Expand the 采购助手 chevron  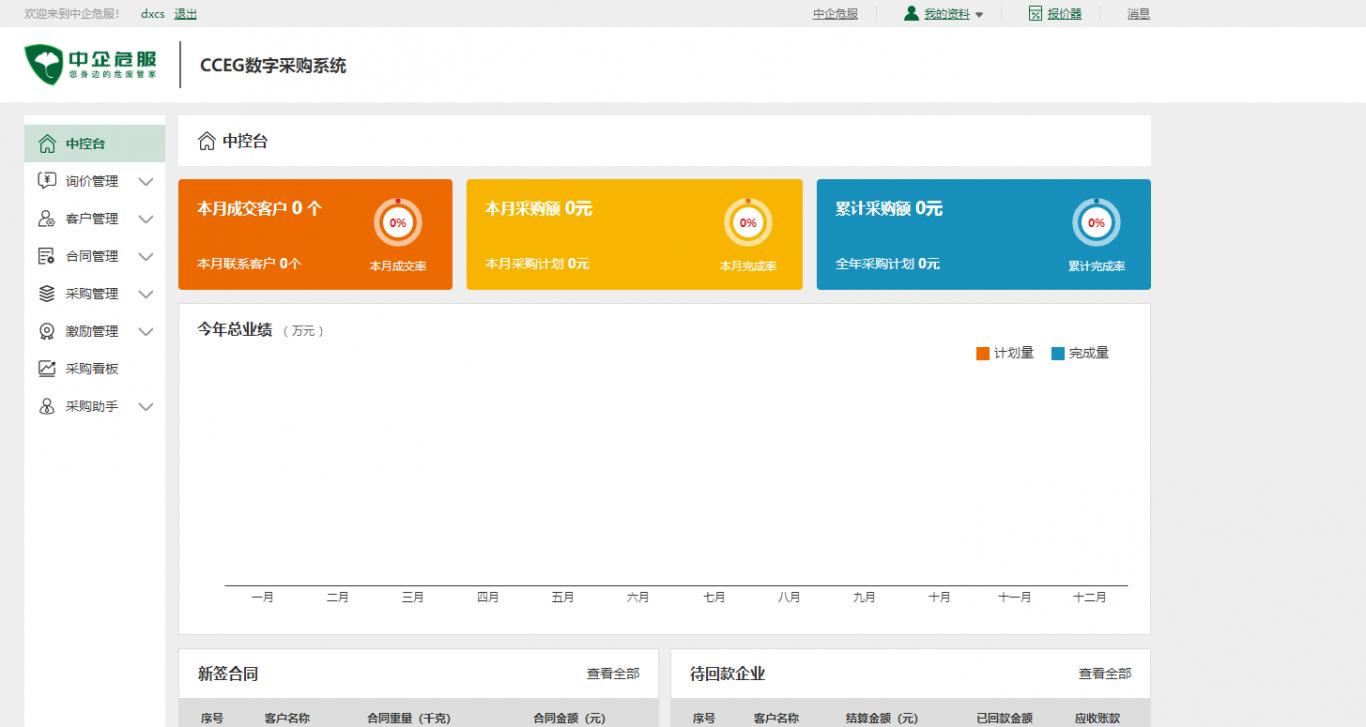coord(146,407)
